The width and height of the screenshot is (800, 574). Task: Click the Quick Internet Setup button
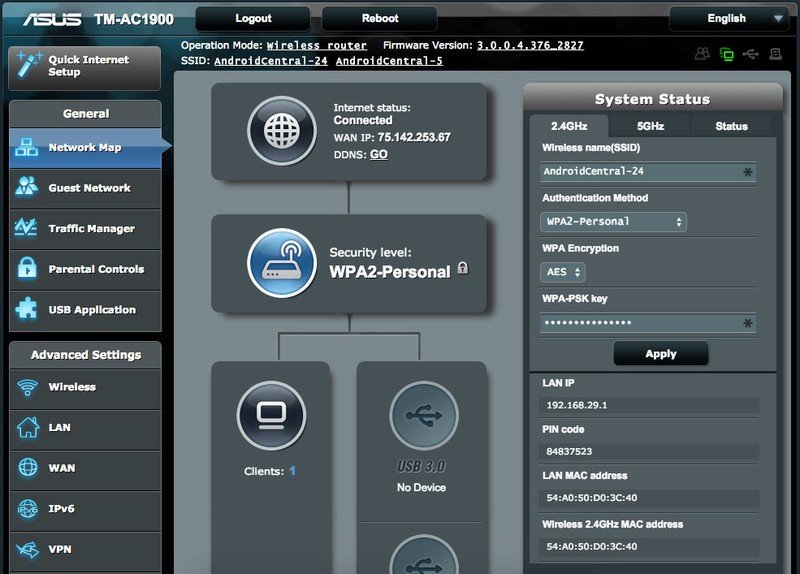coord(85,68)
